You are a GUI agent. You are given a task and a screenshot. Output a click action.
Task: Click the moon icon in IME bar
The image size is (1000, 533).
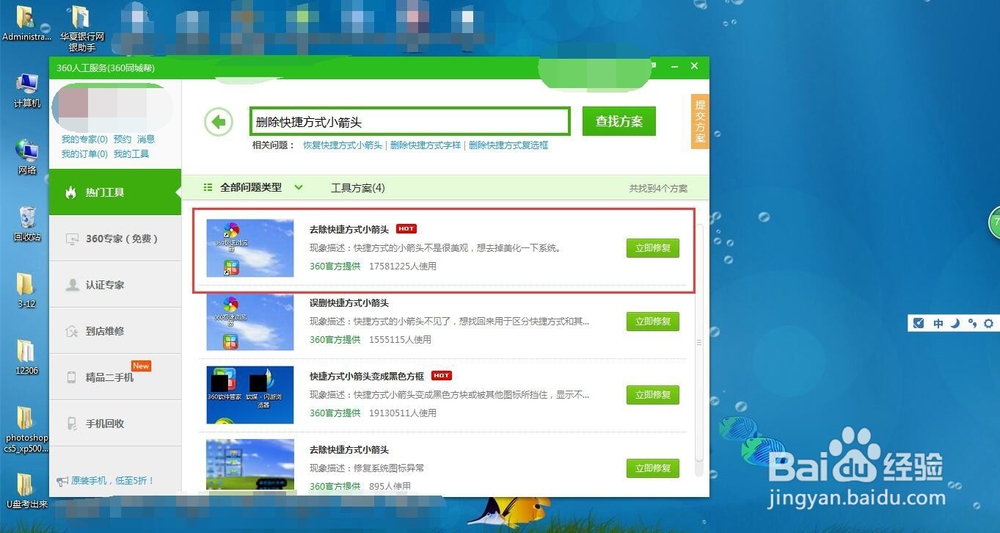click(x=955, y=323)
